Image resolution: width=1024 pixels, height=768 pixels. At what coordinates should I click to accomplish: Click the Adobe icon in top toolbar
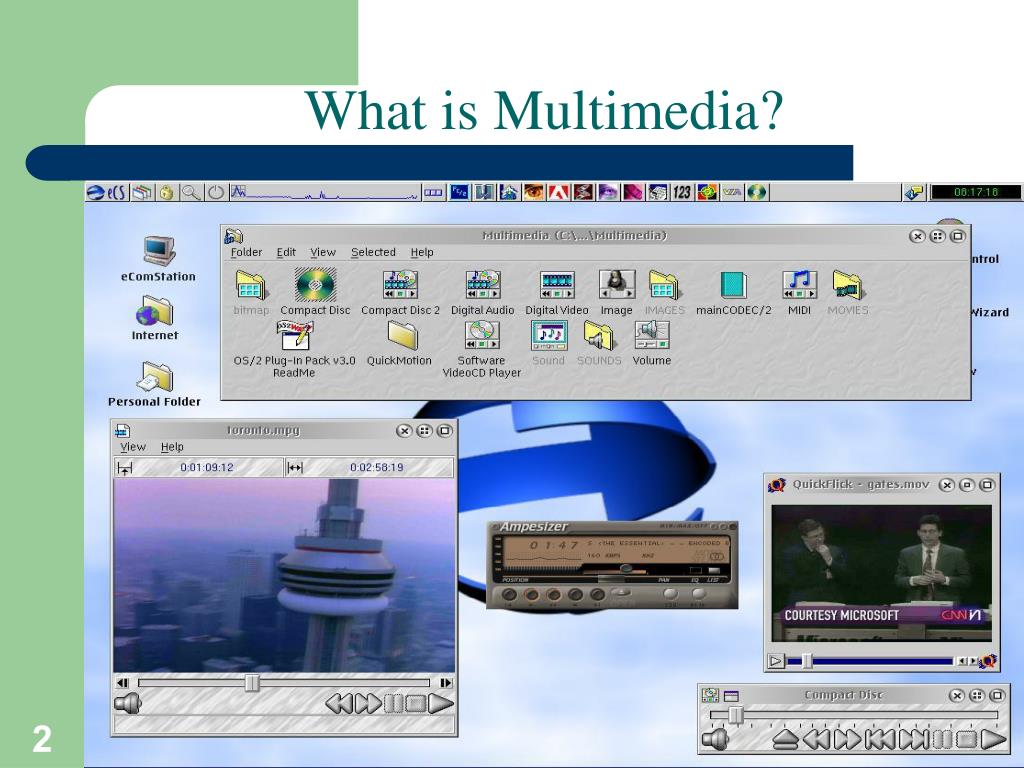[558, 192]
